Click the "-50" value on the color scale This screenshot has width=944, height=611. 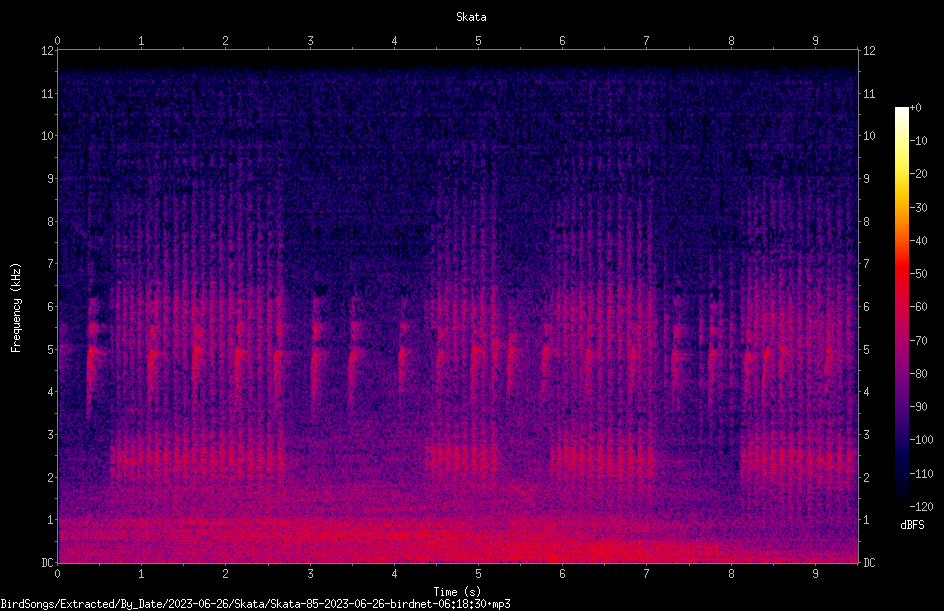point(918,274)
